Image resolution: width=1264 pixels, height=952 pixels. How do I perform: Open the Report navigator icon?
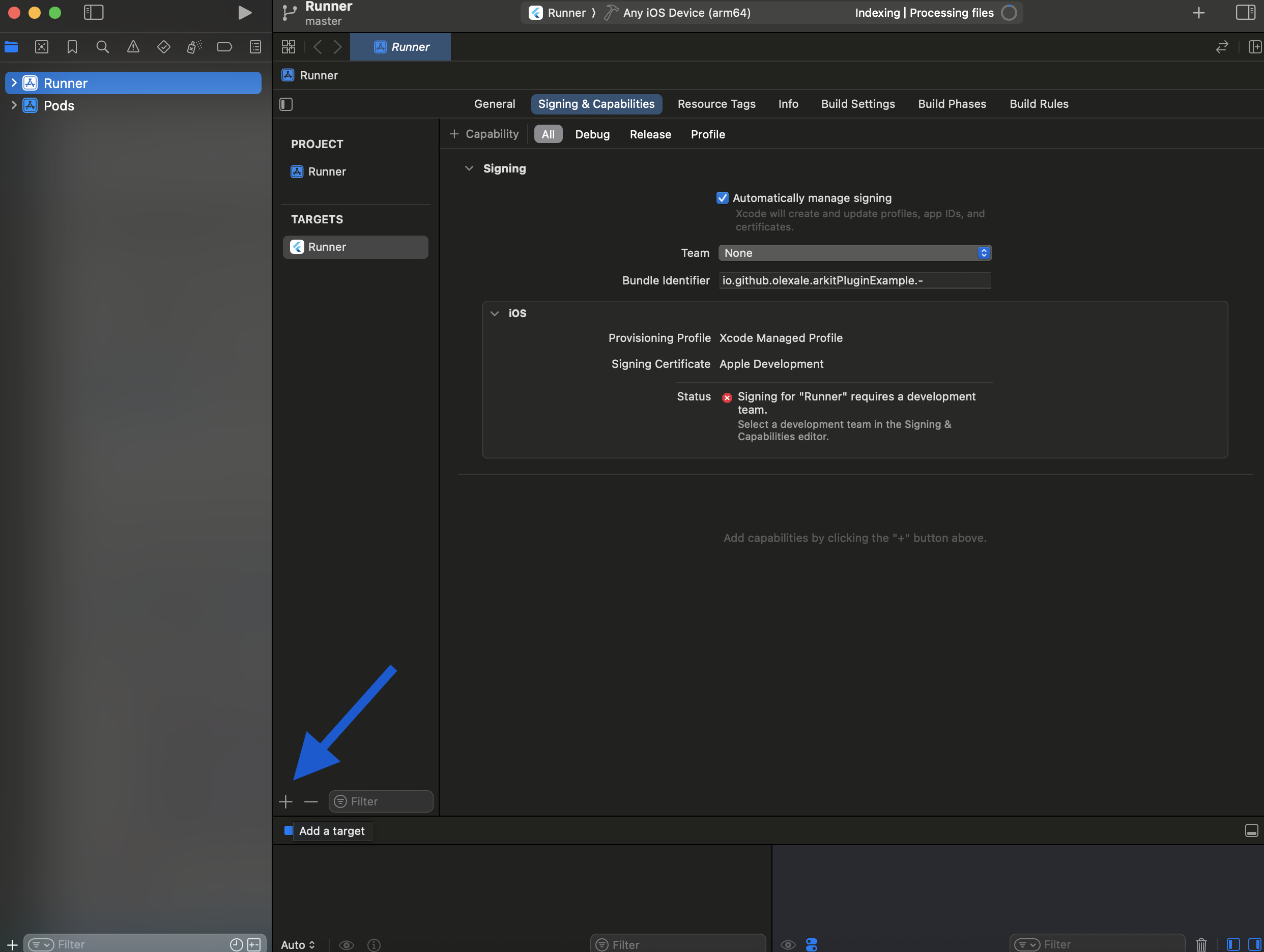coord(255,47)
